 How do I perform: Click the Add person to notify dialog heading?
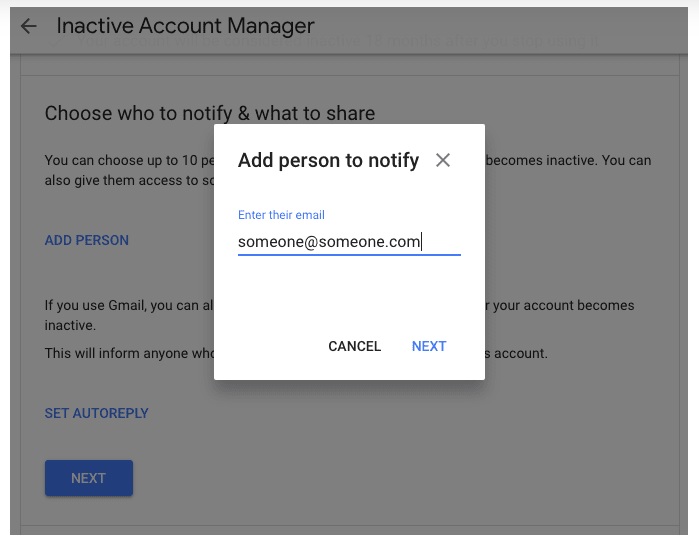(328, 160)
